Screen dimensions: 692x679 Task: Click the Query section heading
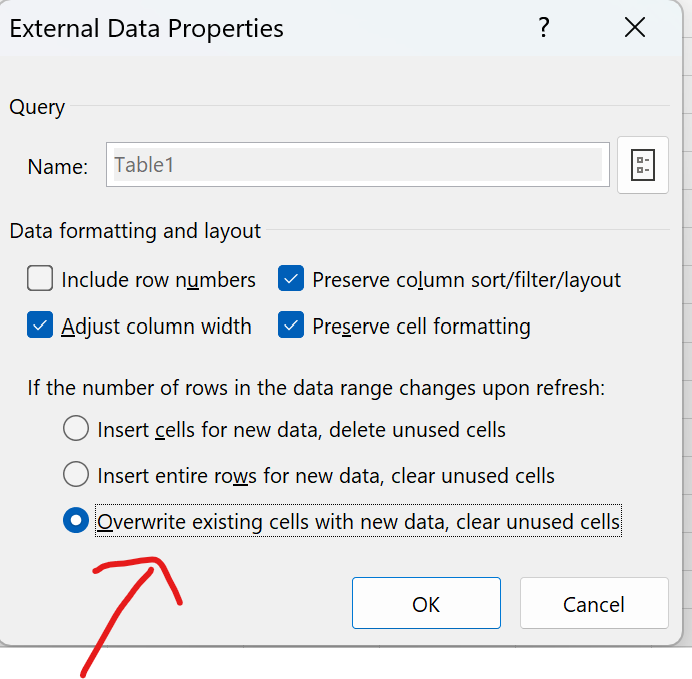click(37, 107)
